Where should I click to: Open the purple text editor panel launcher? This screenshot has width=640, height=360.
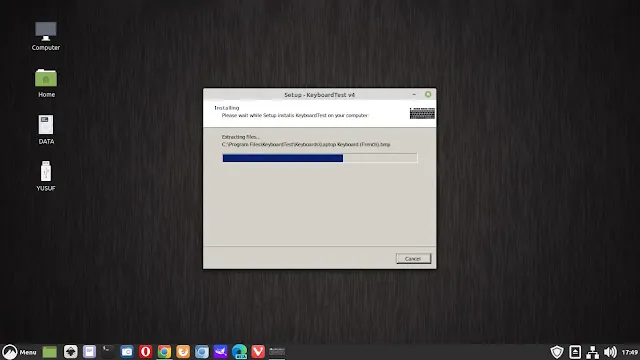click(89, 352)
